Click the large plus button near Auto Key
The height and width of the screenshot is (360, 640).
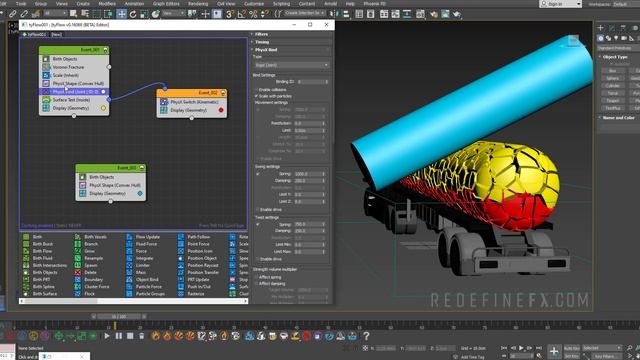[554, 351]
